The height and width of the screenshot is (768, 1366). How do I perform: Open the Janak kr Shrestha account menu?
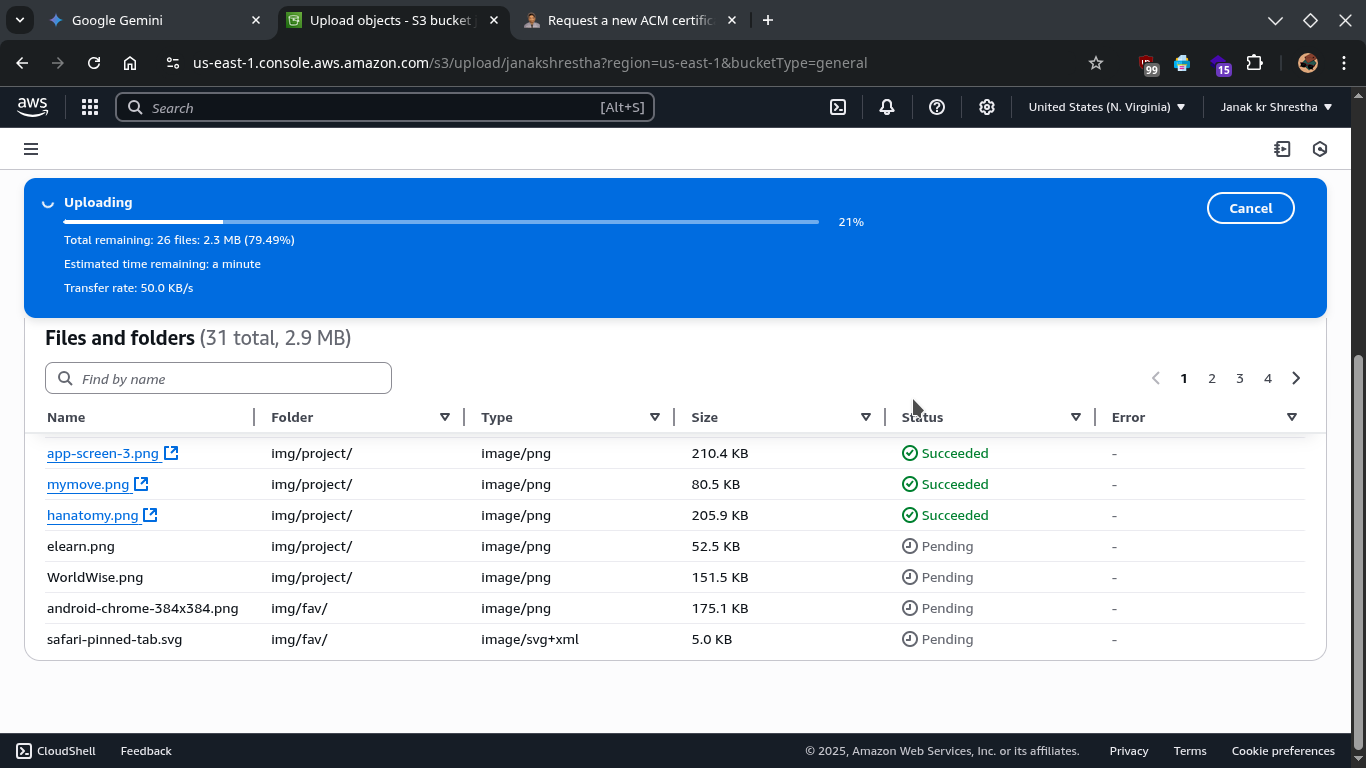(1276, 107)
